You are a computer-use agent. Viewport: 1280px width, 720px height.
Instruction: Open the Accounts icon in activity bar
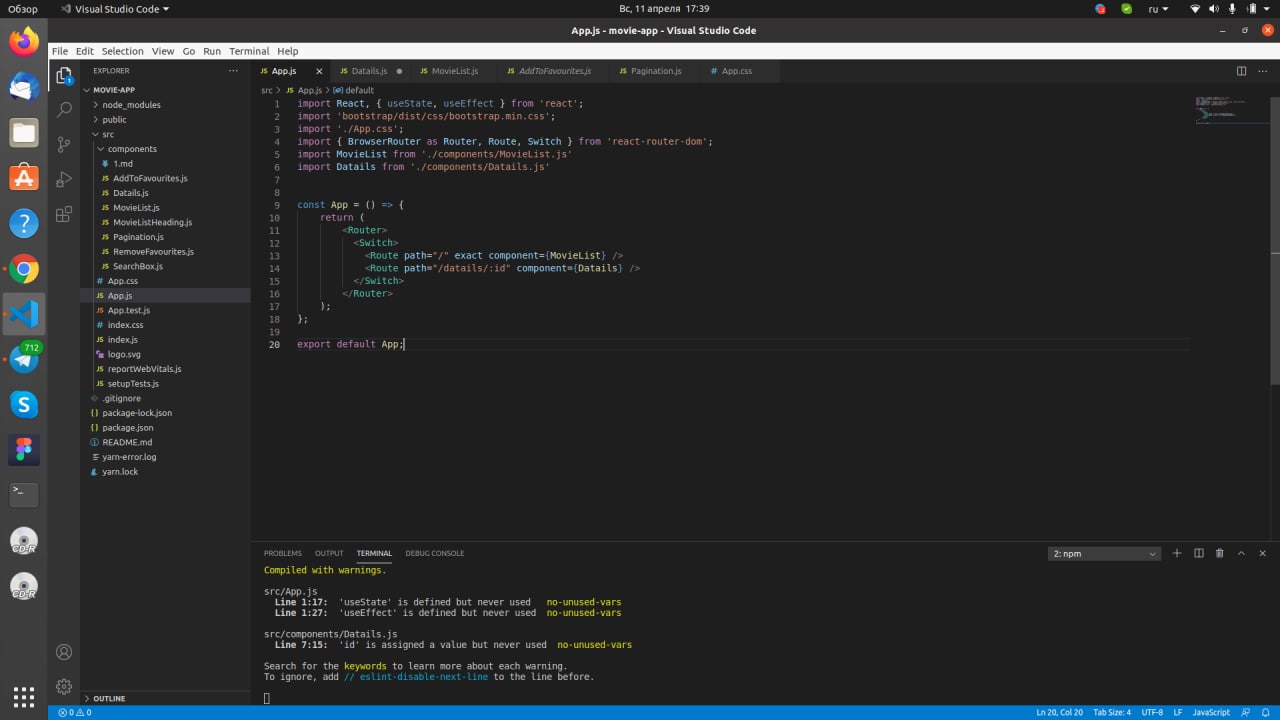coord(64,652)
